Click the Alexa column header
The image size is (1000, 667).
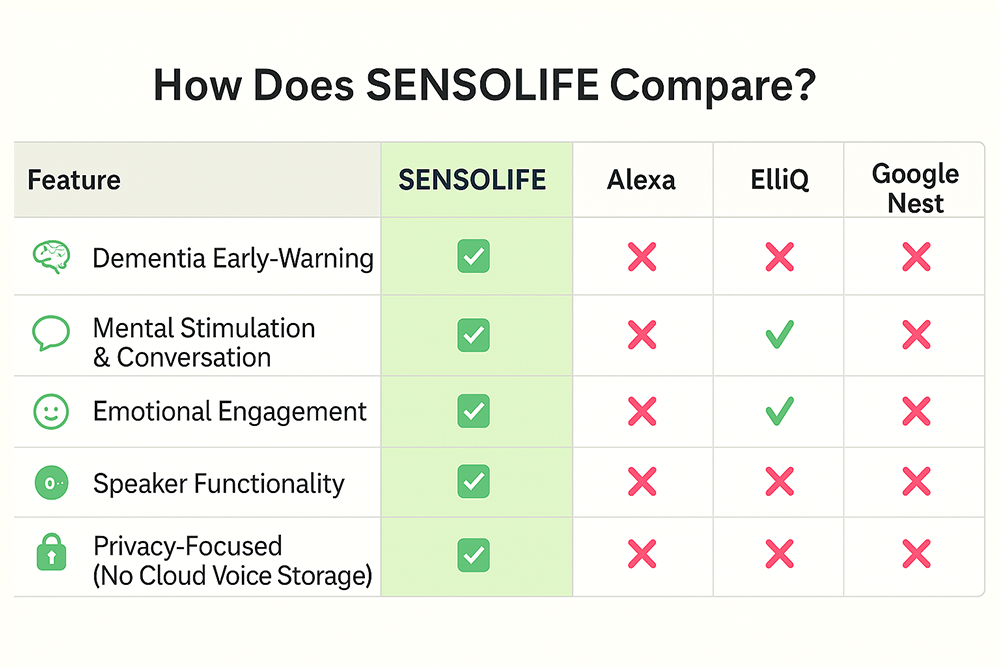641,180
